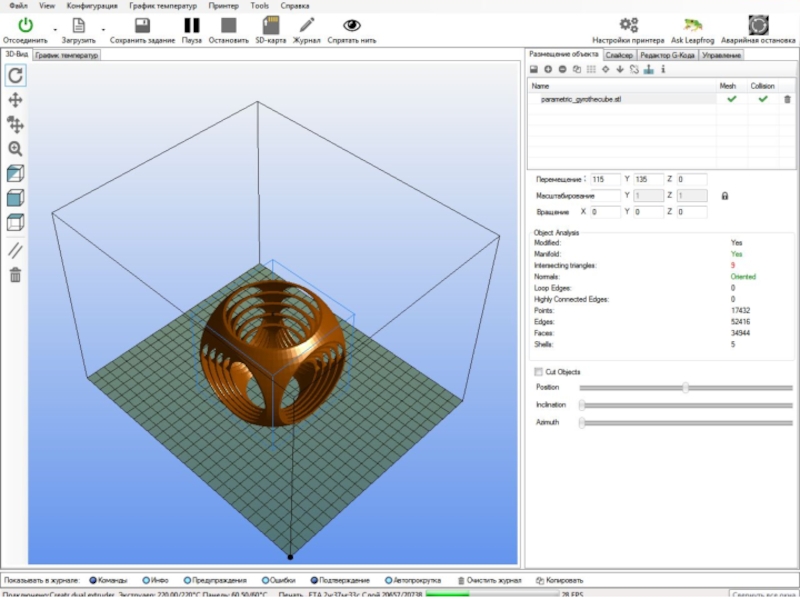Pause the print with the Пауза button
800x600 pixels.
[x=192, y=25]
